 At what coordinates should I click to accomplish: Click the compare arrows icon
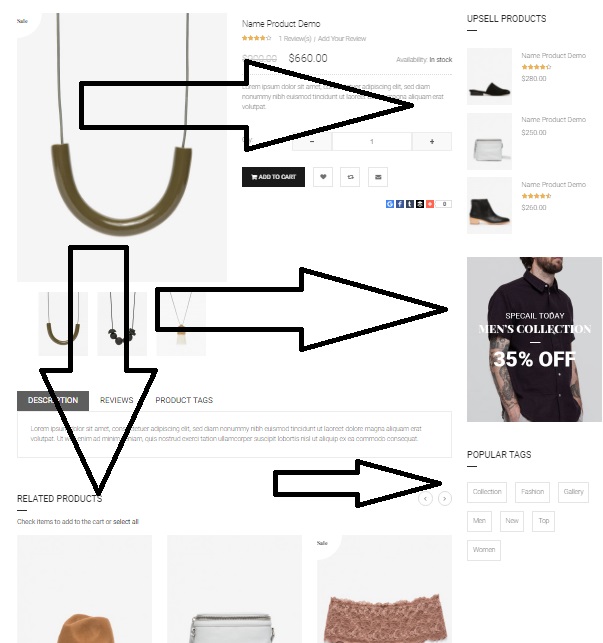350,177
